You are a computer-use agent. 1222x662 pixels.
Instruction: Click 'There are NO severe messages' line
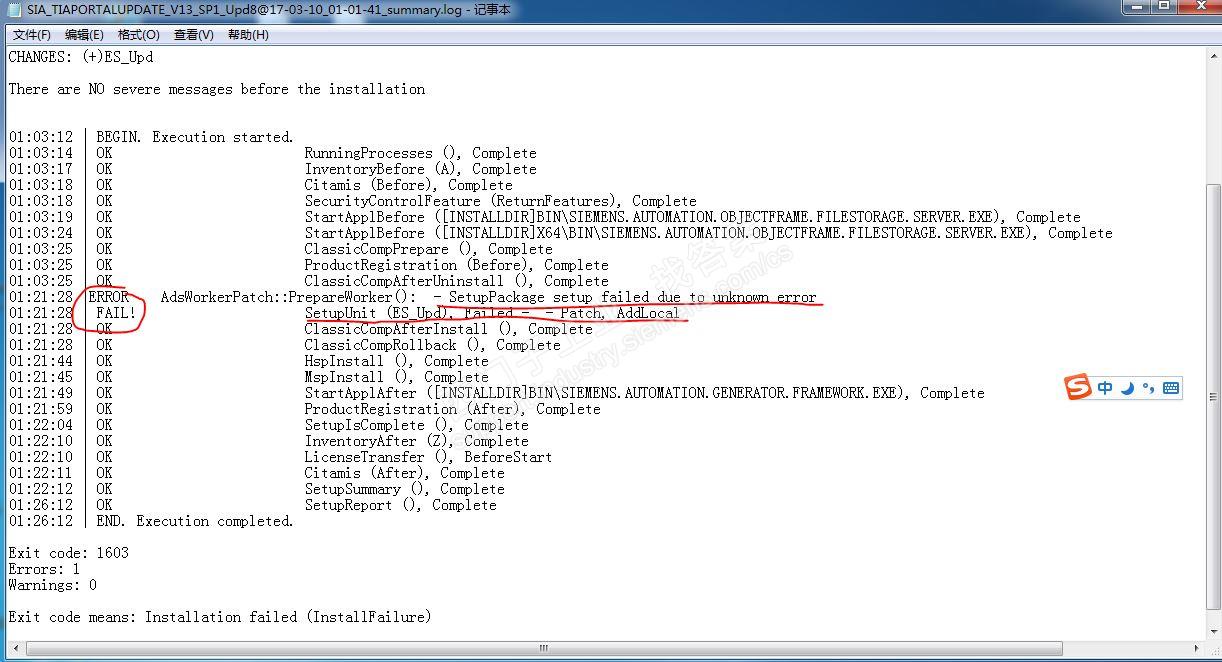217,89
